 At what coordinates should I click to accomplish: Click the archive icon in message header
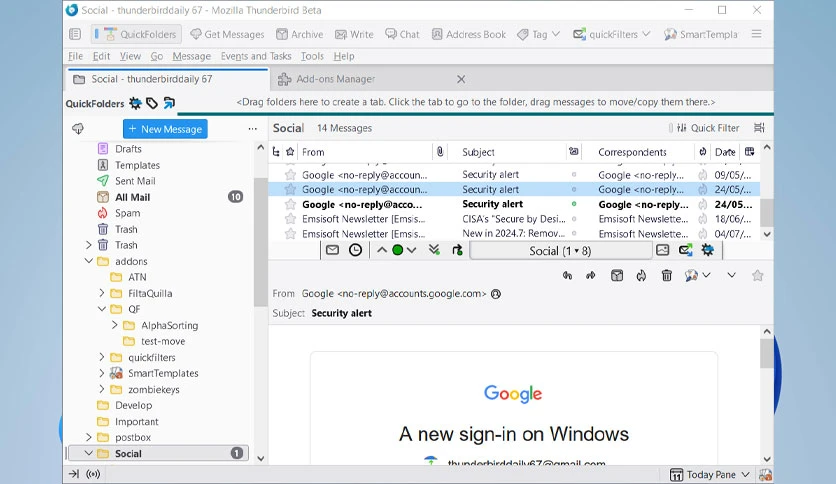pos(617,276)
